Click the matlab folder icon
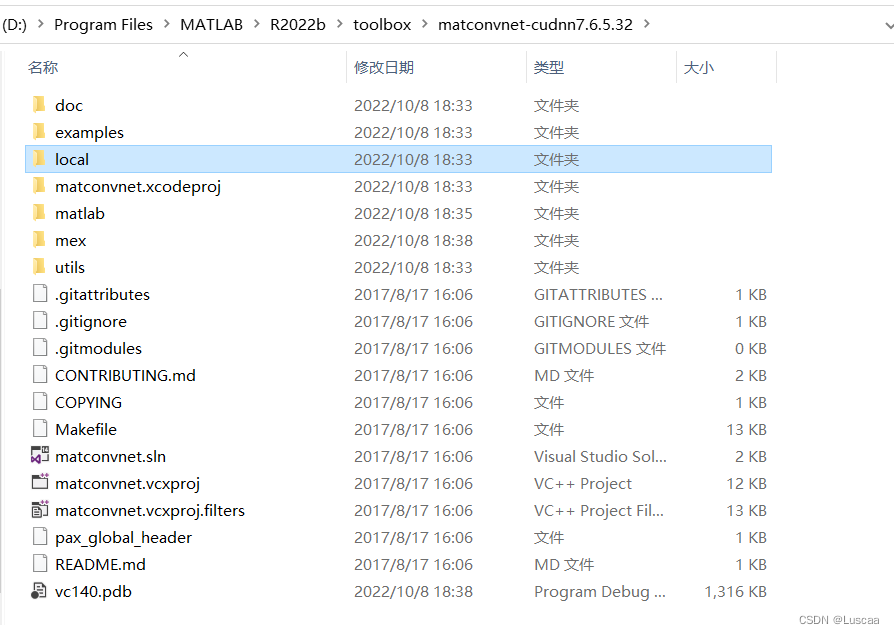Screen dimensions: 894x634 click(39, 213)
